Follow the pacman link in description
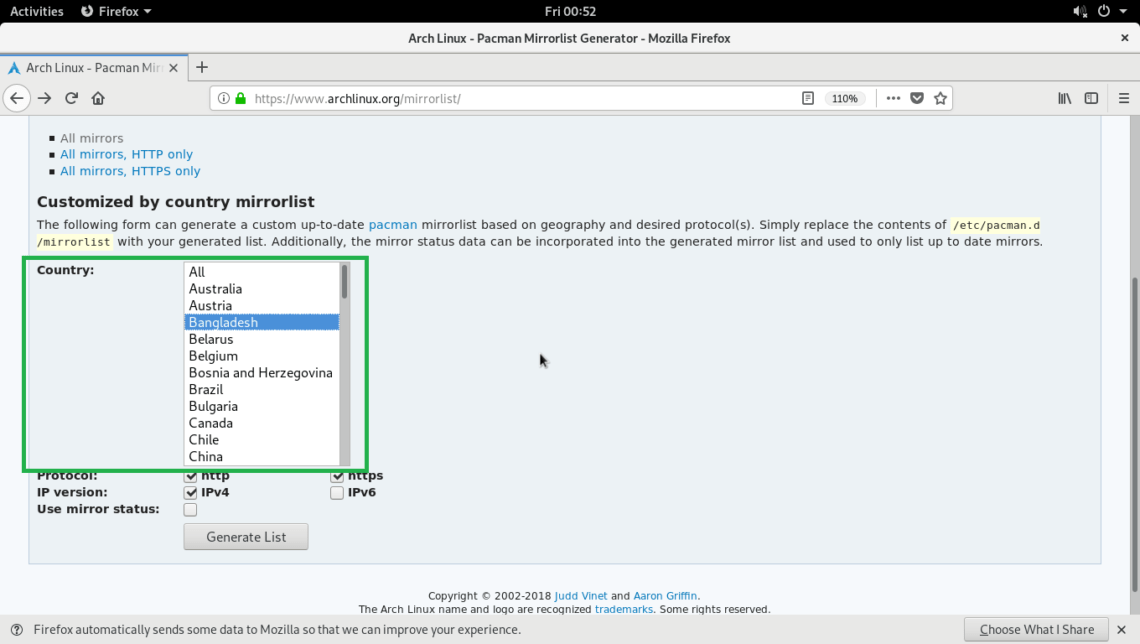 (x=393, y=225)
